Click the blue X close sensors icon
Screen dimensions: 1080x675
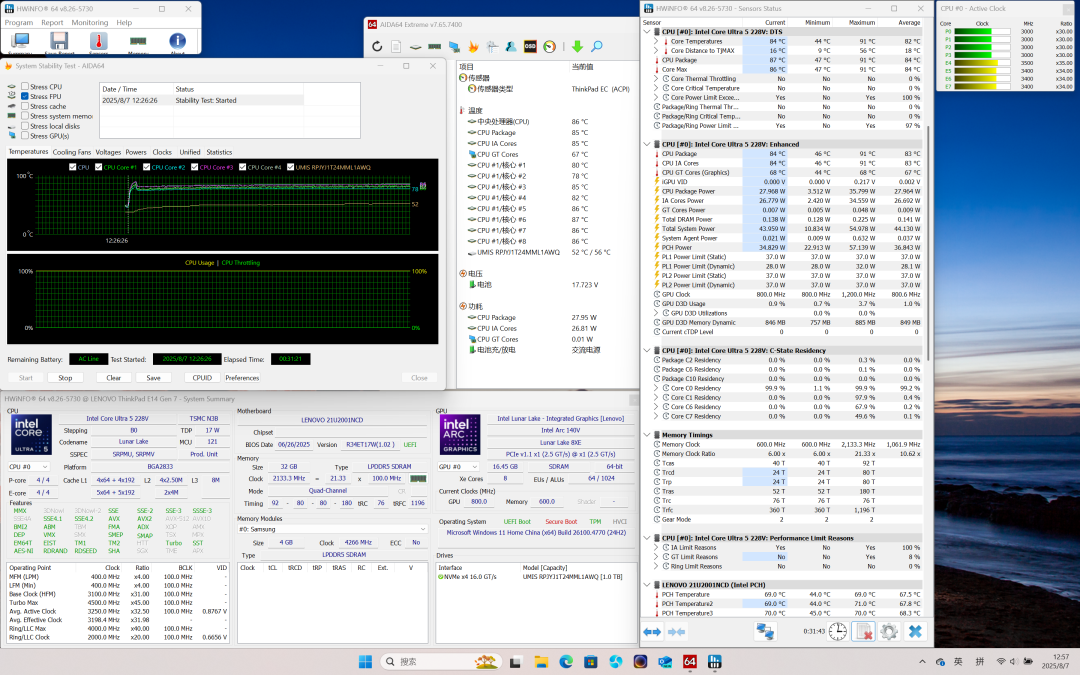click(915, 632)
